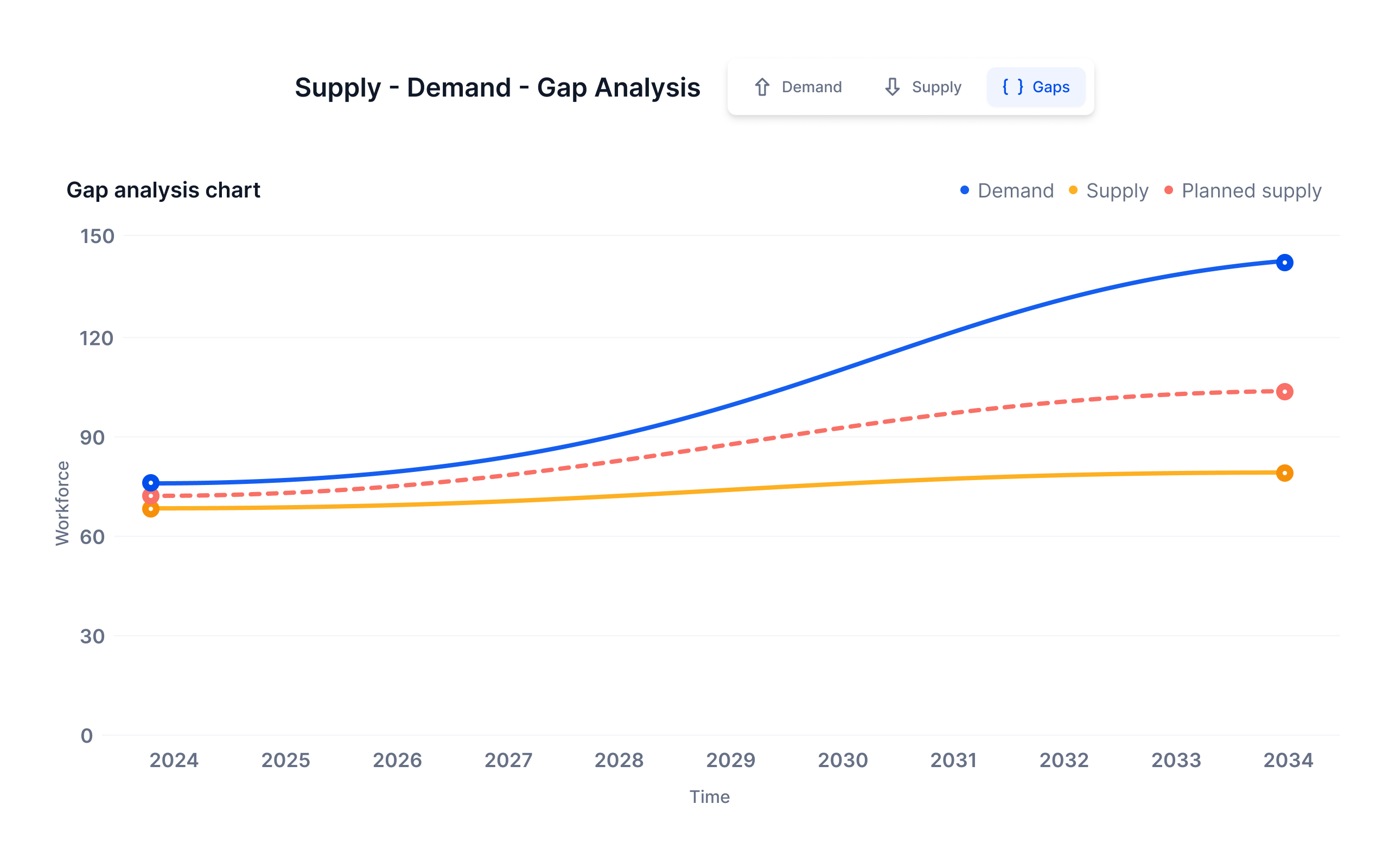
Task: Click the 2029 x-axis label
Action: (x=731, y=760)
